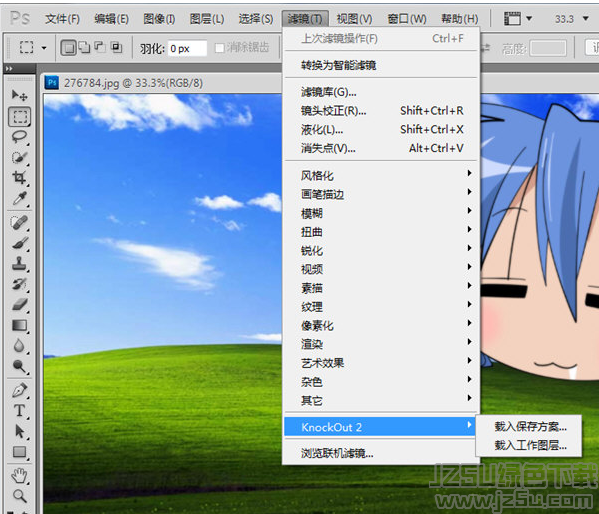Select the Zoom tool
599x514 pixels.
(19, 496)
